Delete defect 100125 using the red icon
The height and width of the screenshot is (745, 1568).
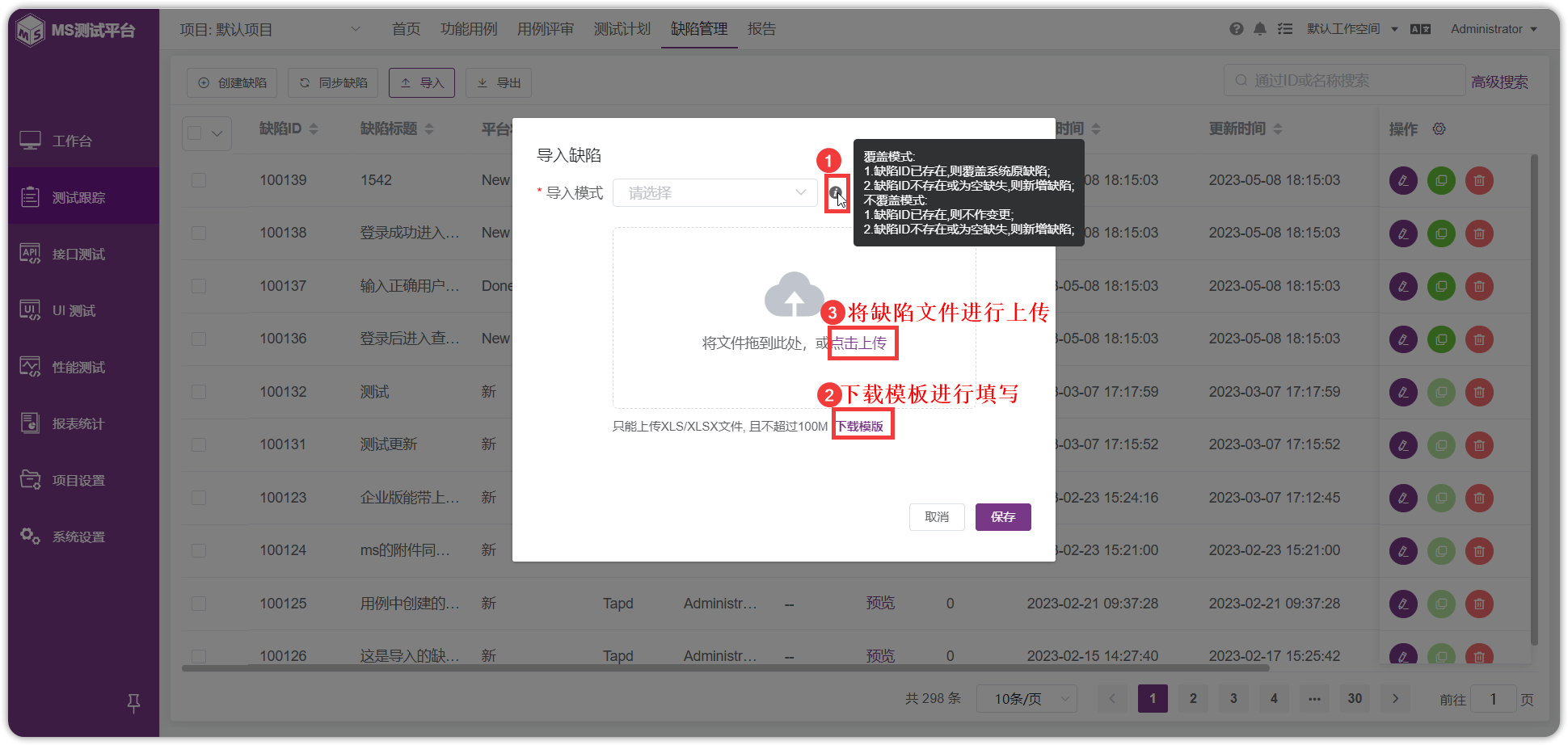1479,604
